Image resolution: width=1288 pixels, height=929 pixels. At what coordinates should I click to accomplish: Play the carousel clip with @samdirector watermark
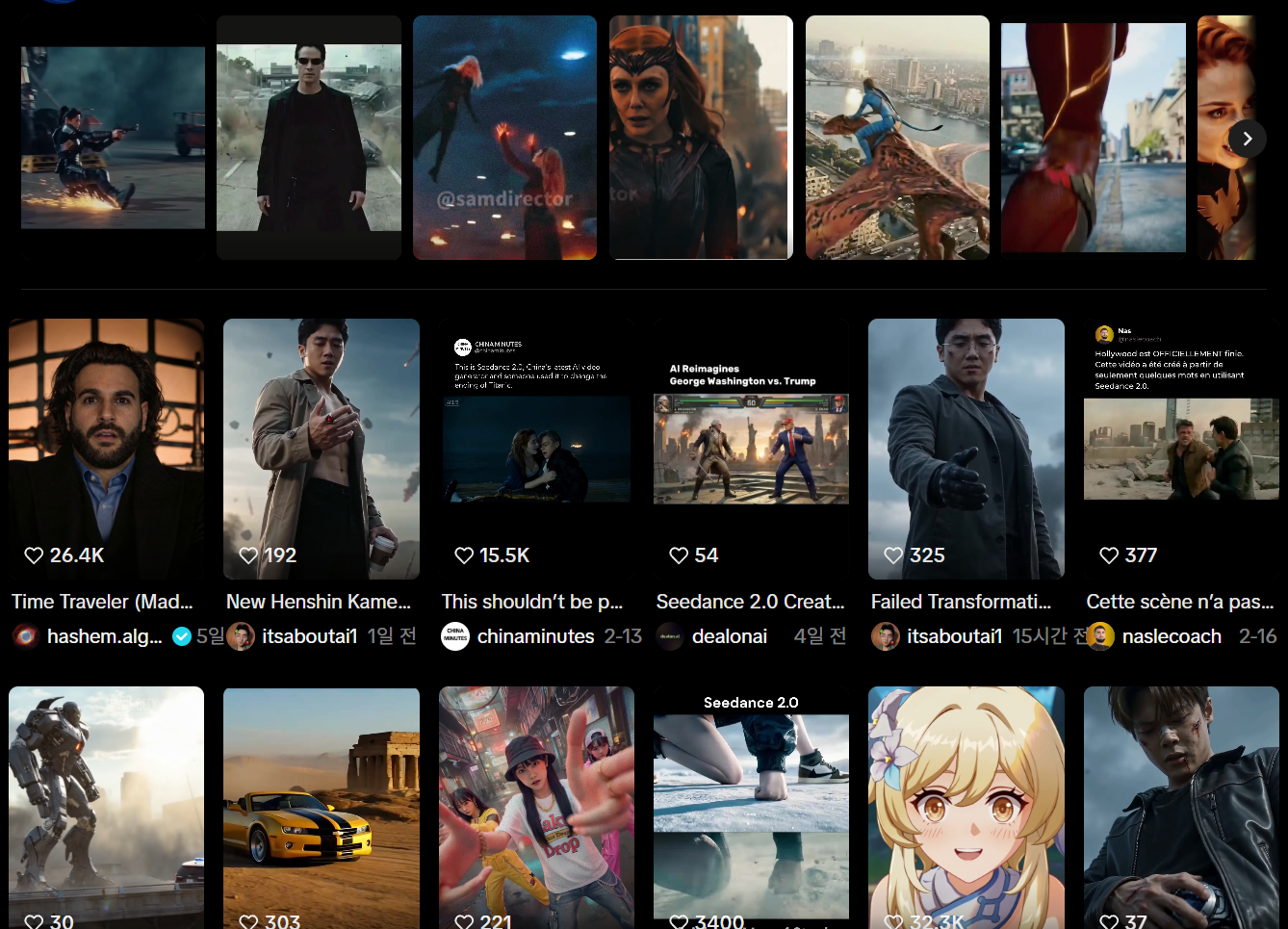tap(504, 138)
